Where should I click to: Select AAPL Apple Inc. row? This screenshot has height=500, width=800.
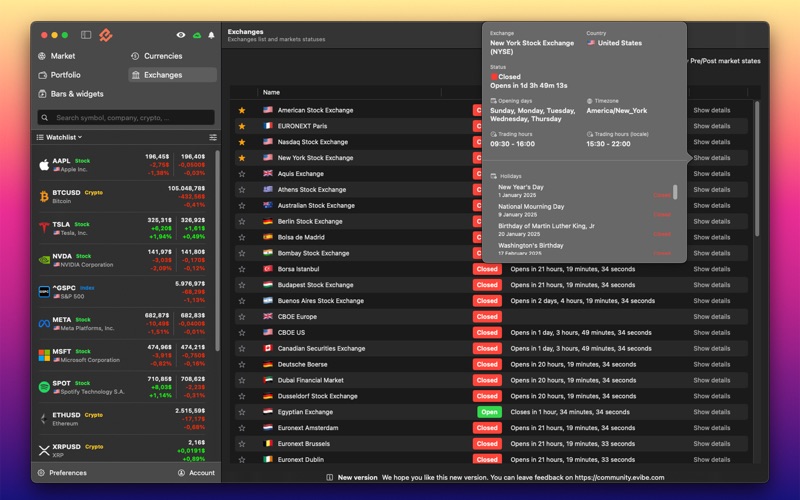(122, 165)
